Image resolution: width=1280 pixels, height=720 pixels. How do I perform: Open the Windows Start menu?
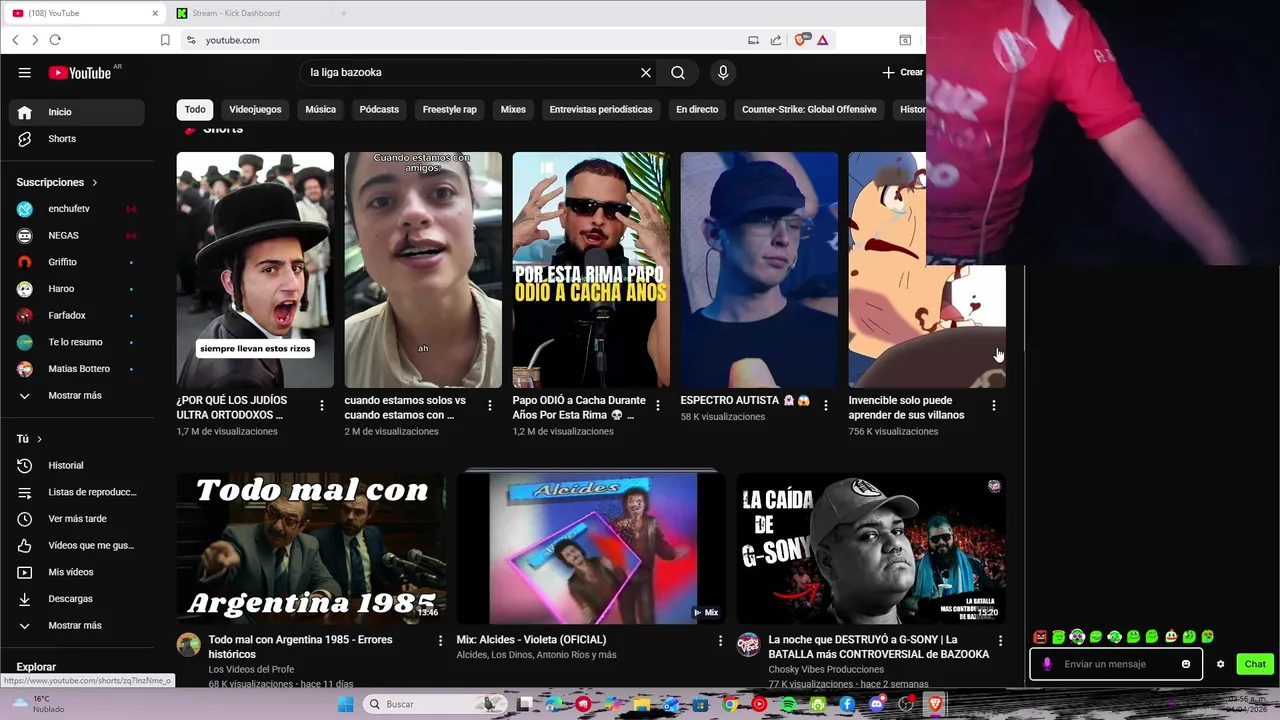point(346,704)
